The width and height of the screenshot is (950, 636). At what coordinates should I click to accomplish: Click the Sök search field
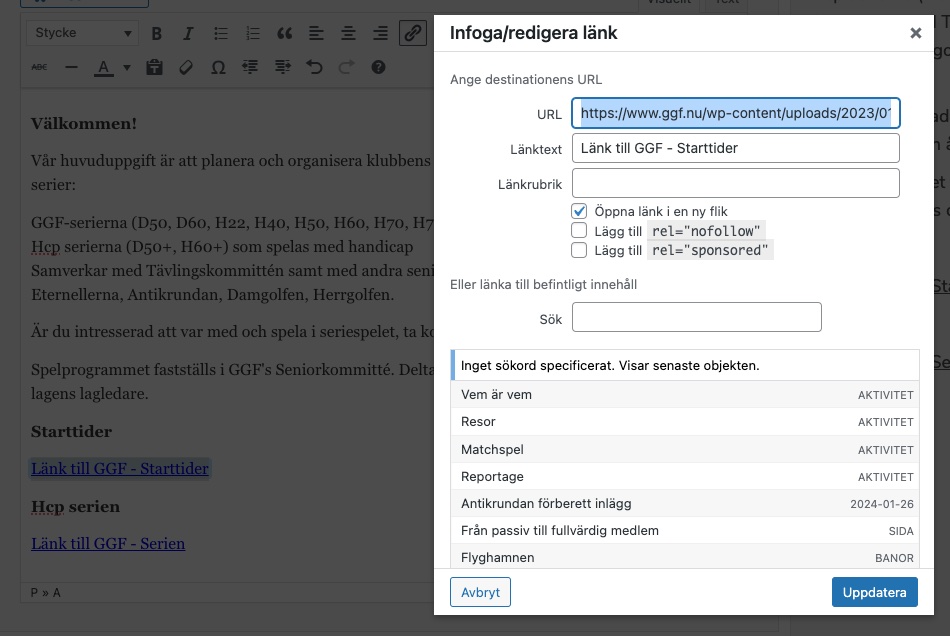tap(696, 317)
